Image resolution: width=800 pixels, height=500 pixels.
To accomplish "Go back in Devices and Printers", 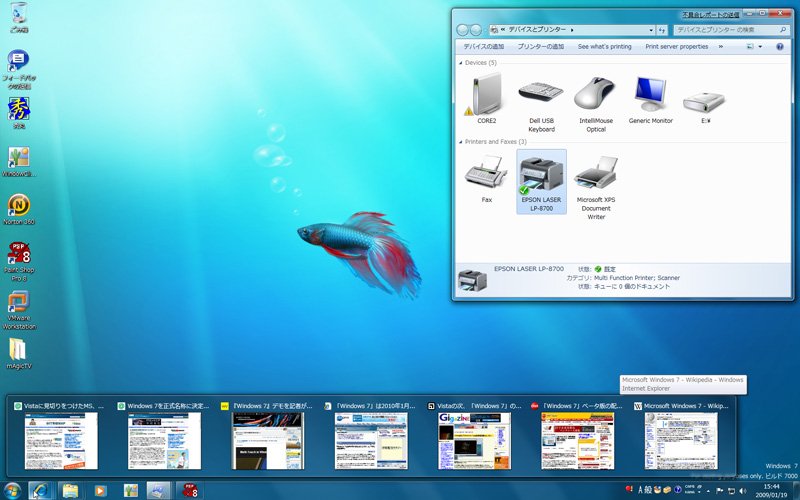I will pyautogui.click(x=462, y=30).
